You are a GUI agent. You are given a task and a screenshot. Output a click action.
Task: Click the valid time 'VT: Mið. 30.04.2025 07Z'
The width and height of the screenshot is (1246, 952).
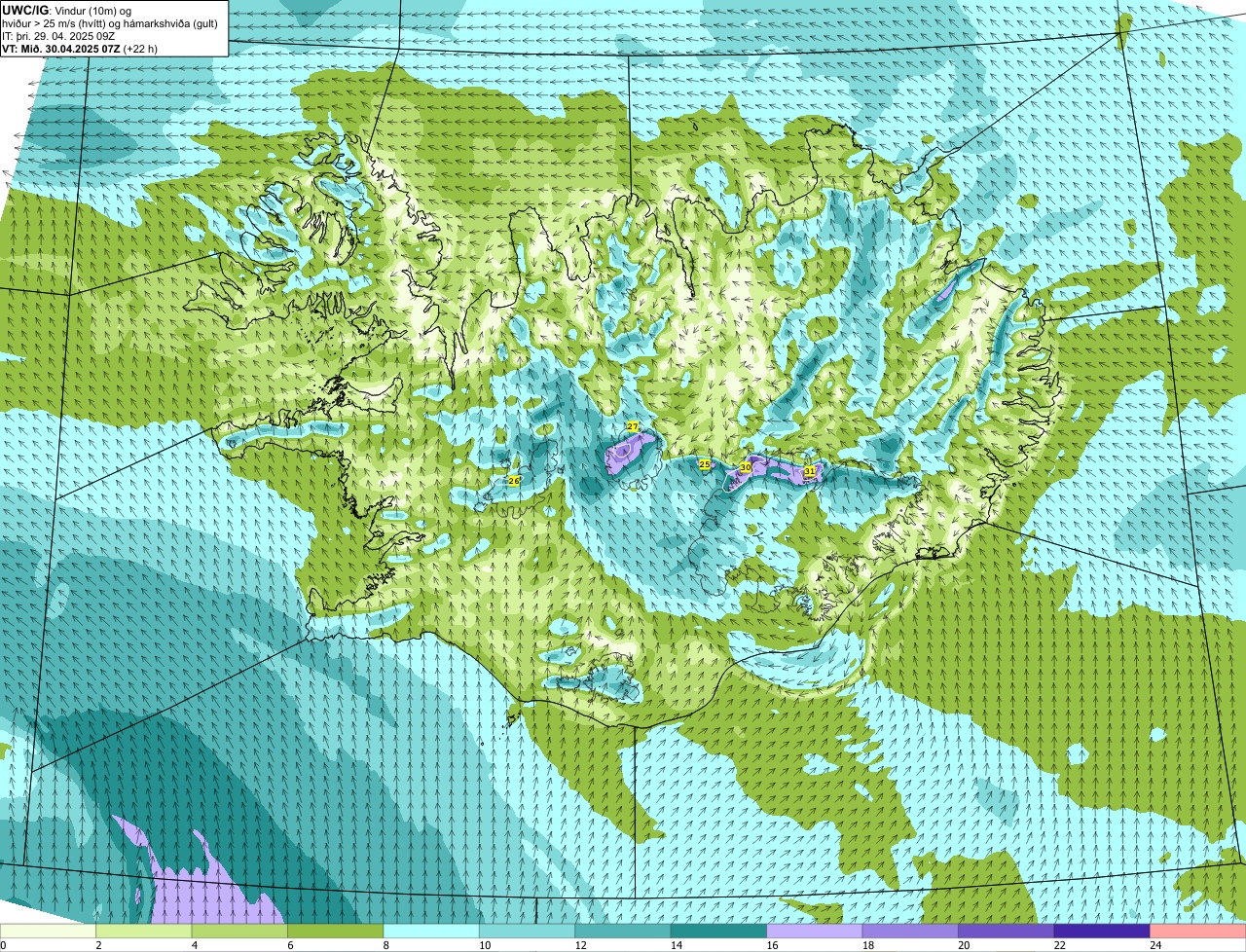coord(61,49)
